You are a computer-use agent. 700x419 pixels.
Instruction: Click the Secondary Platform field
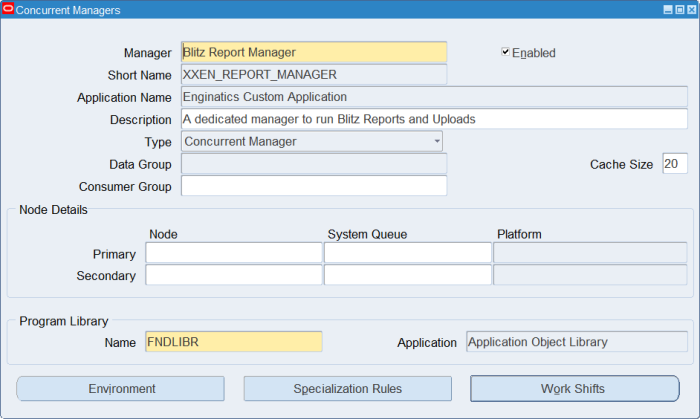[x=590, y=275]
